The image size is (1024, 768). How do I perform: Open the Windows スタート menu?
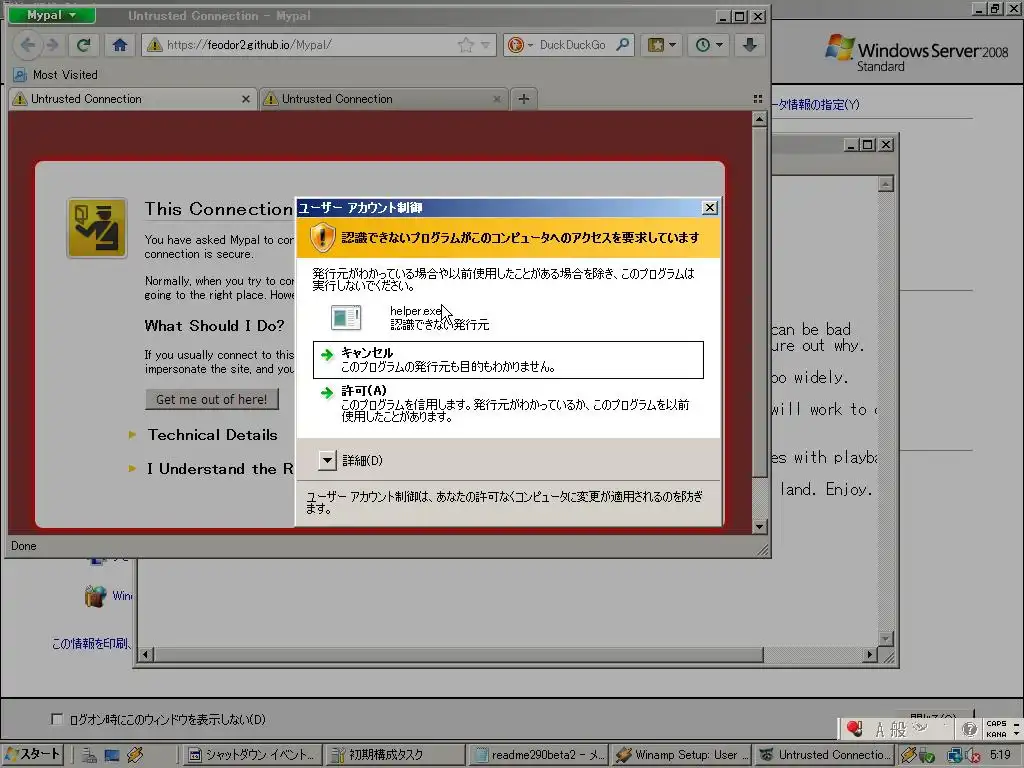click(x=33, y=754)
